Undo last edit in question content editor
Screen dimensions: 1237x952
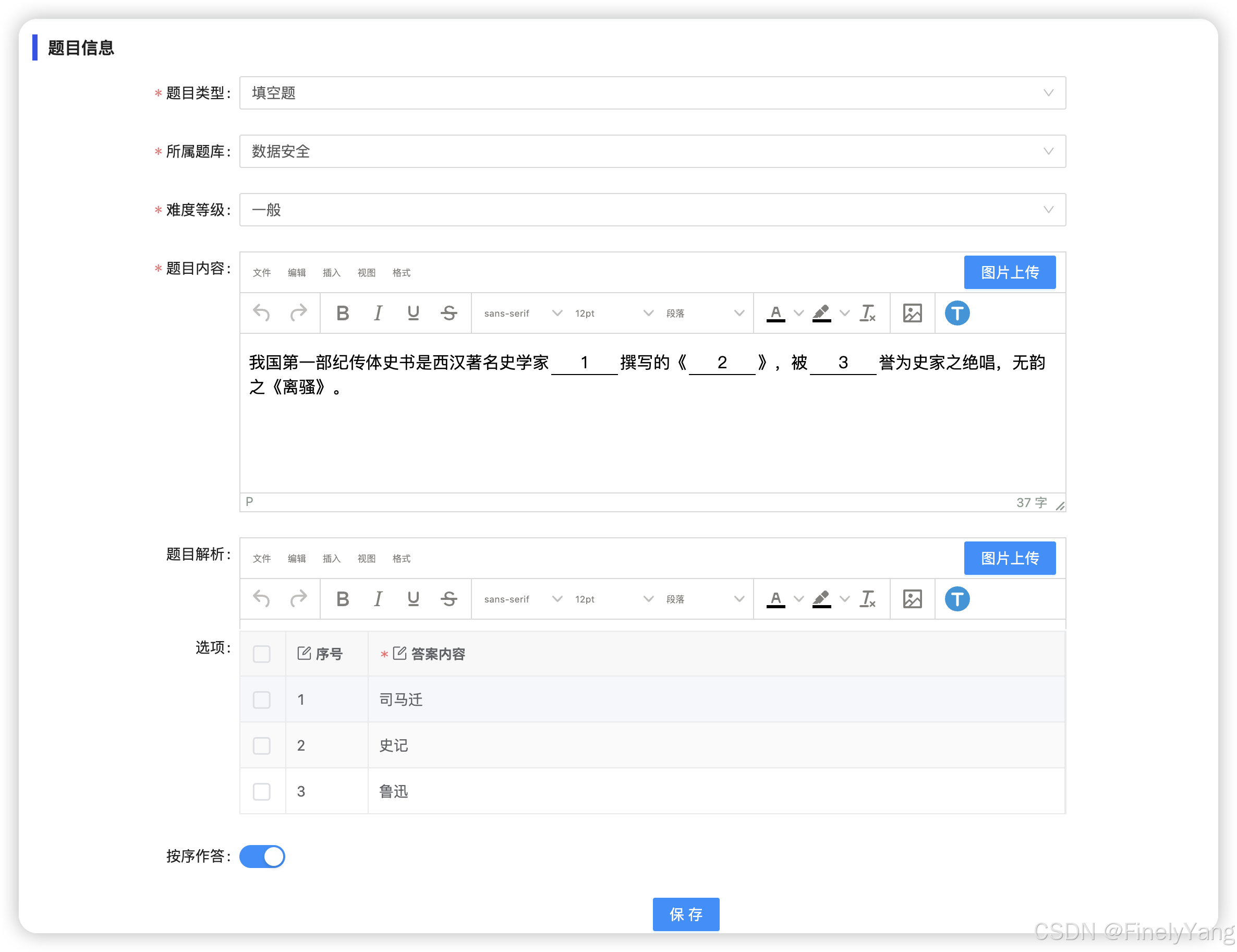[261, 313]
